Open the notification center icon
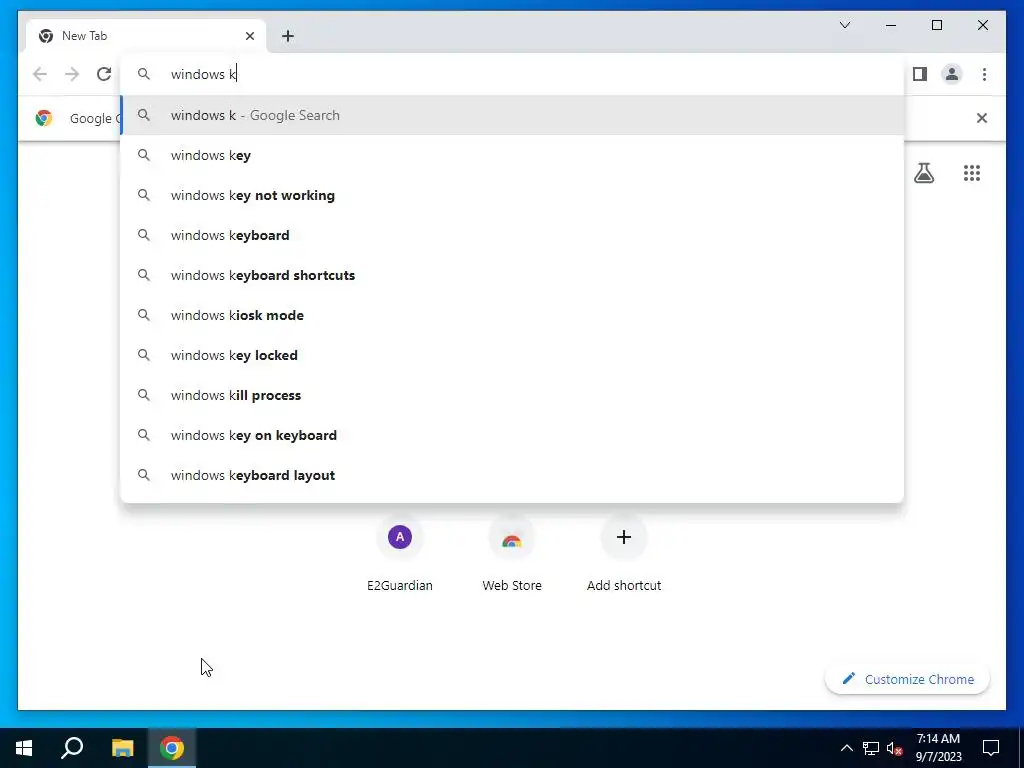 tap(991, 748)
